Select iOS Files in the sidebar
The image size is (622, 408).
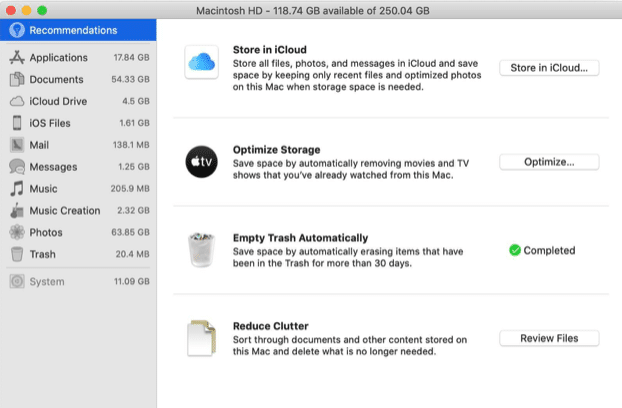[x=52, y=123]
